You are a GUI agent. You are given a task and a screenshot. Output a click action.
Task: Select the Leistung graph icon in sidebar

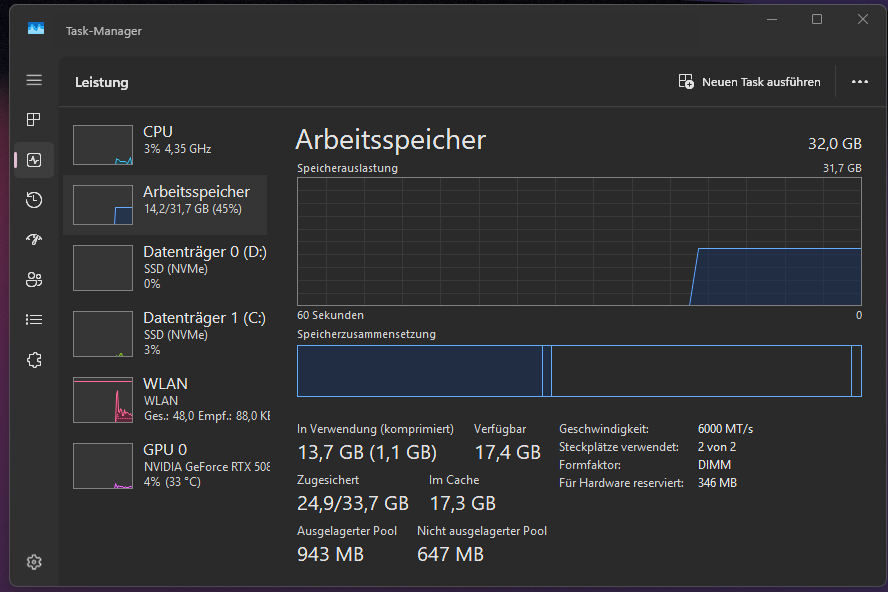34,160
